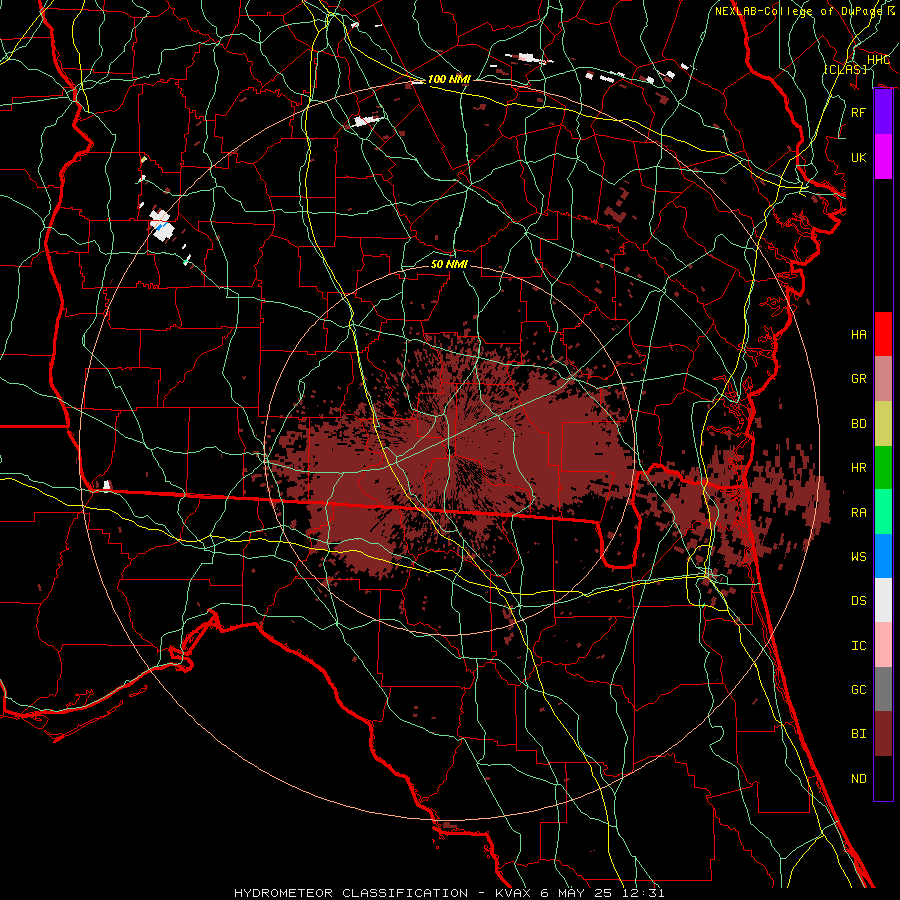Pick the RA light green legend swatch
This screenshot has height=900, width=900.
coord(883,512)
